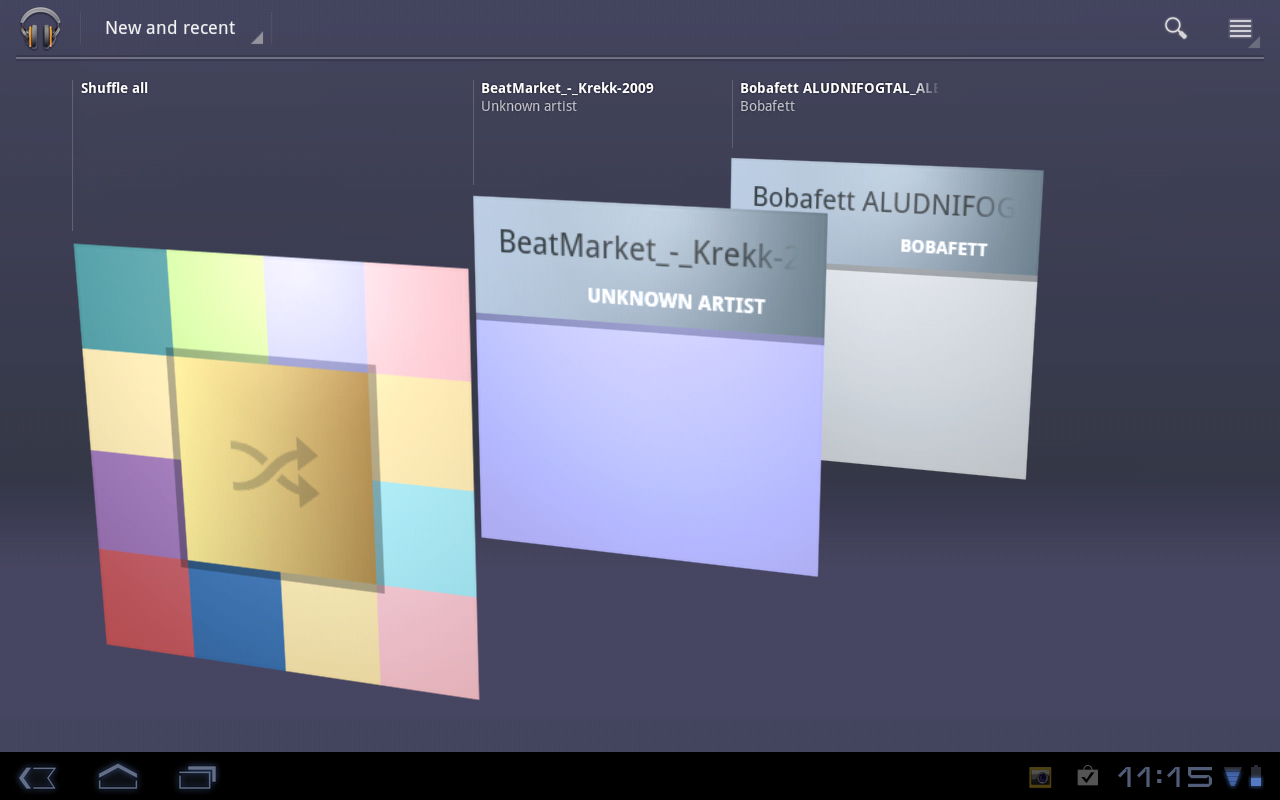This screenshot has height=800, width=1280.
Task: Select the BeatMarket_-_Krekk-2009 title label
Action: pyautogui.click(x=567, y=88)
